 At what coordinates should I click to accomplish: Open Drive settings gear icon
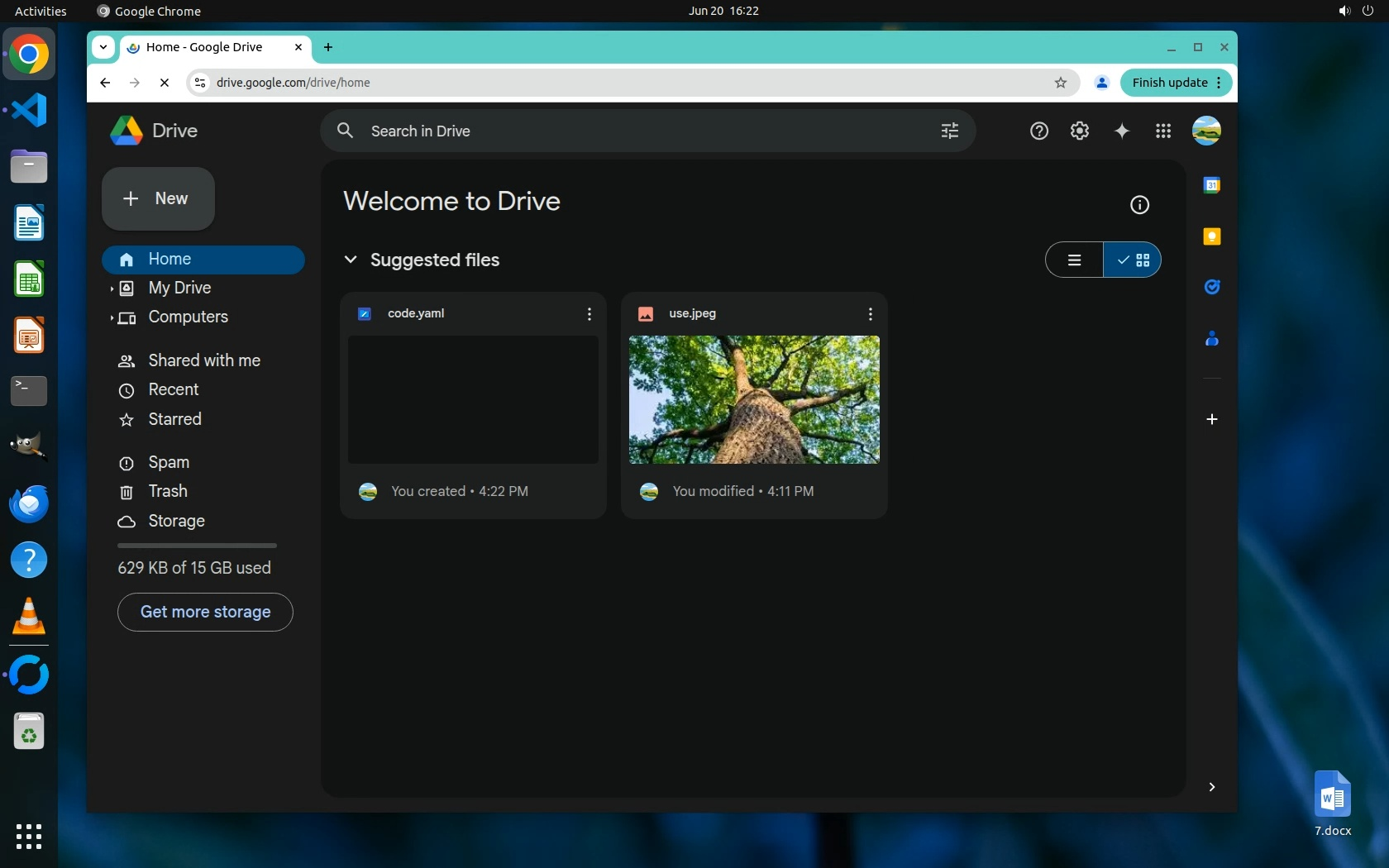click(1079, 131)
